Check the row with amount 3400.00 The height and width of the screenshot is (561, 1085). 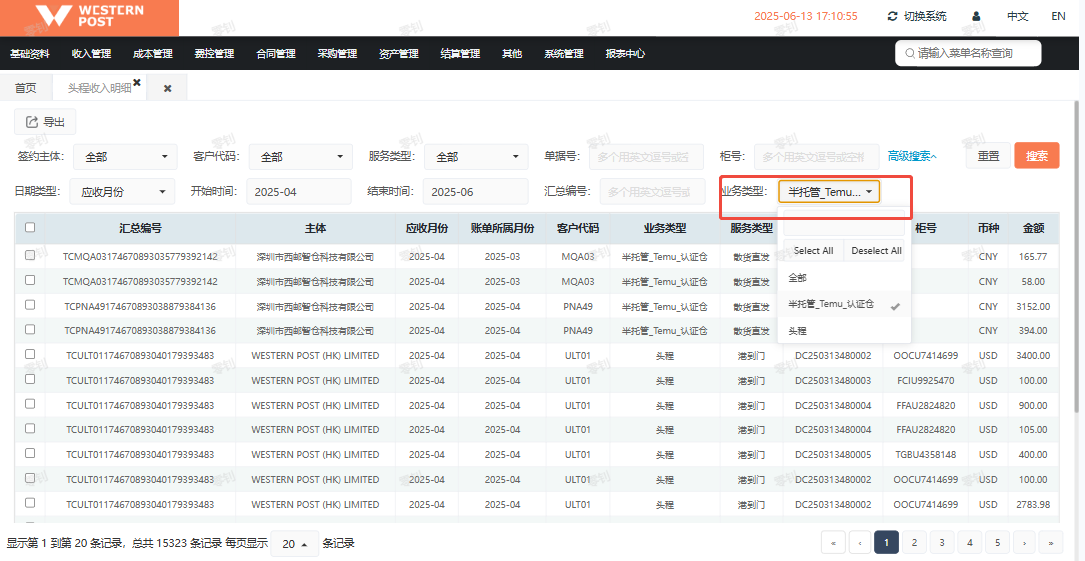(x=30, y=354)
